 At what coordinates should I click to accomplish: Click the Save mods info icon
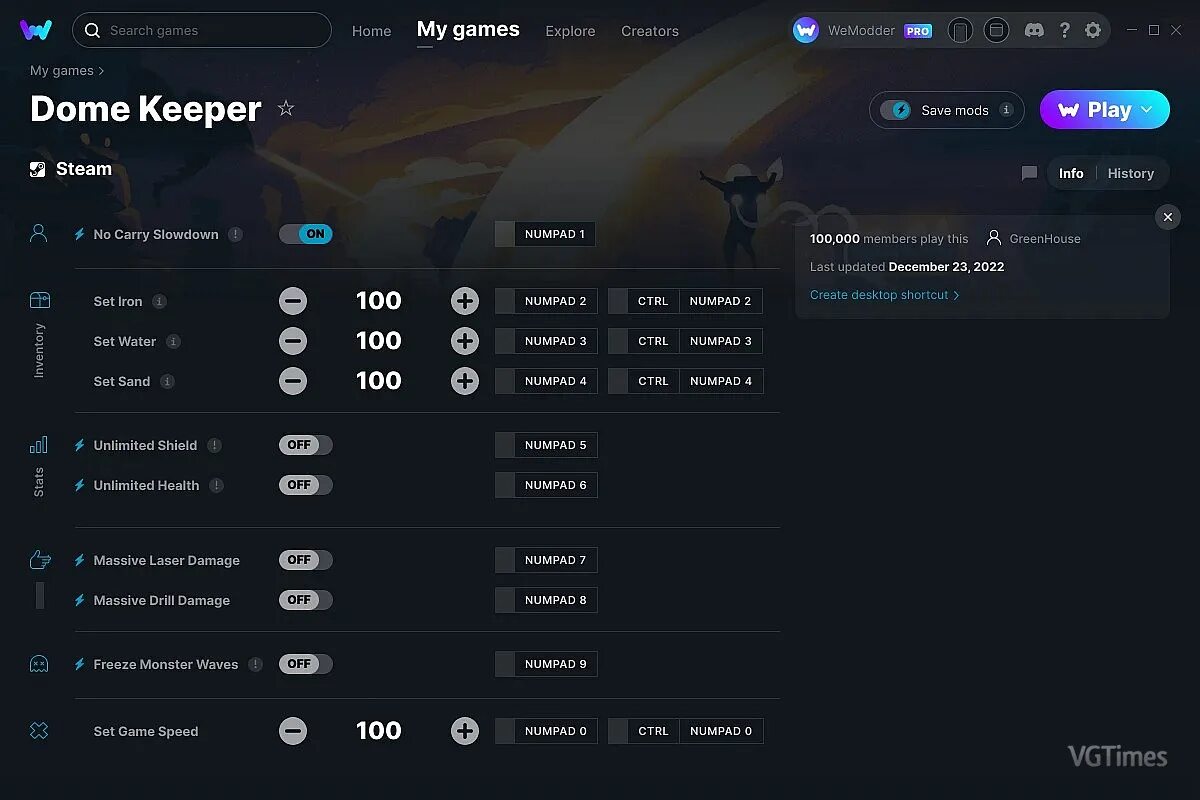coord(1006,110)
